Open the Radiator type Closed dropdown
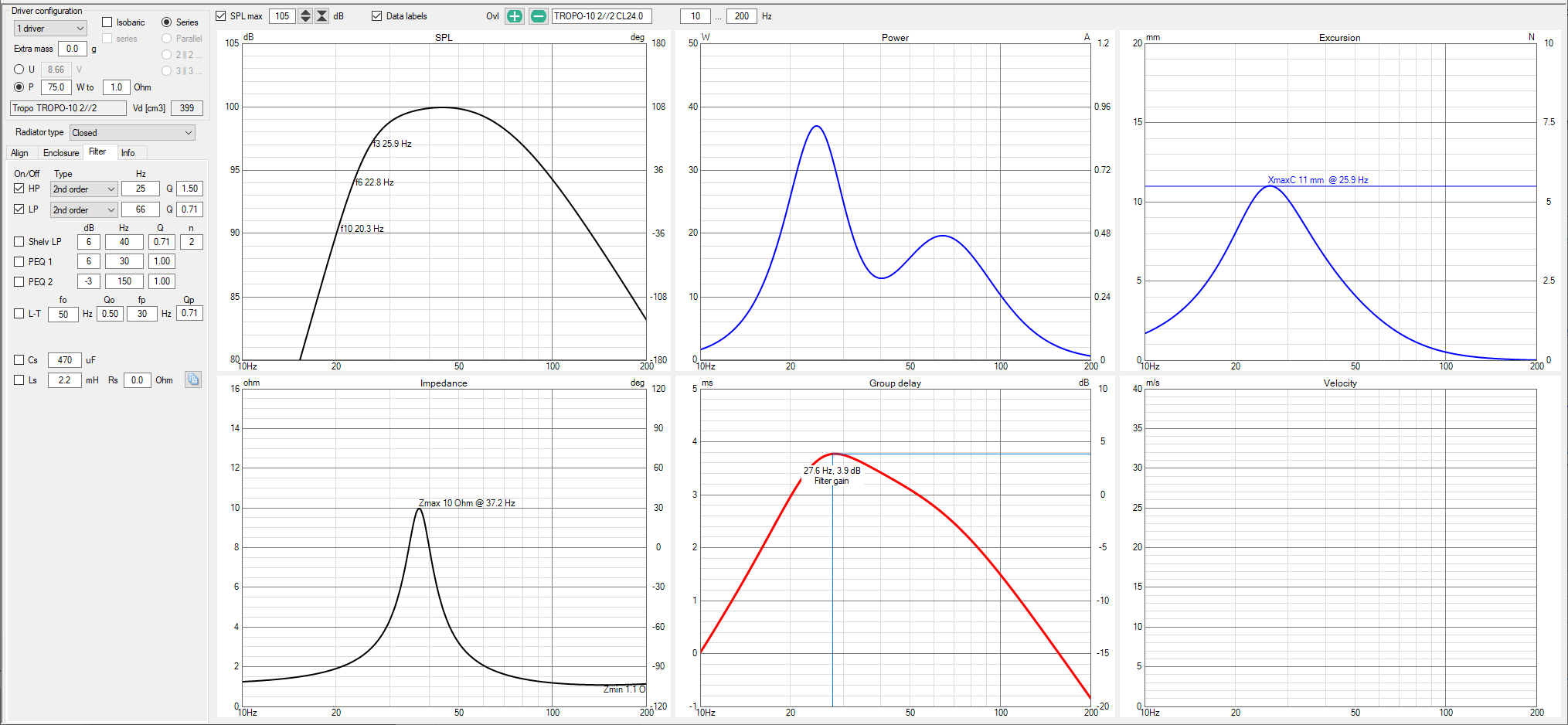1568x725 pixels. 132,133
